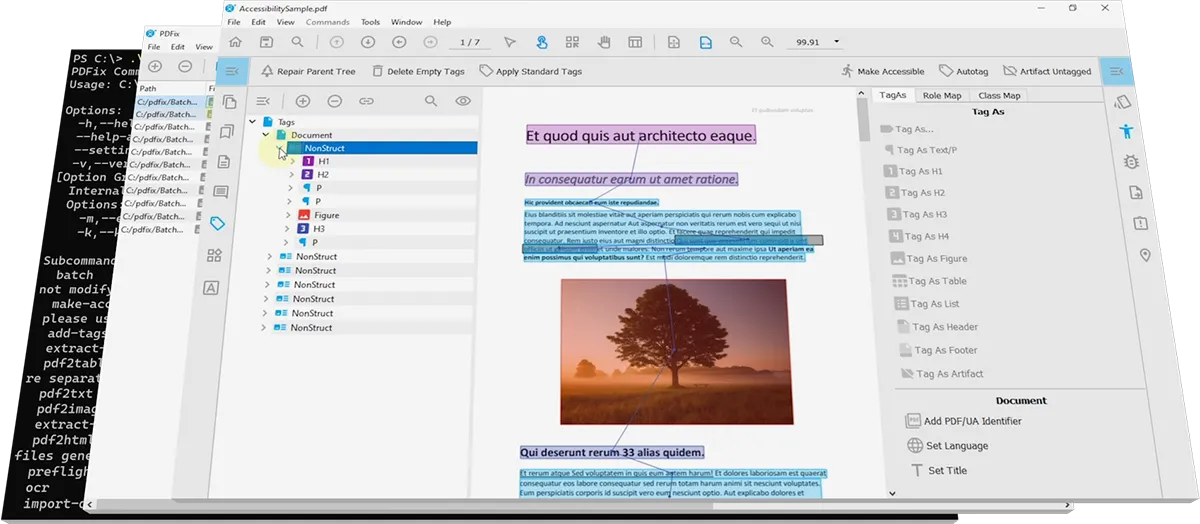Click the add tag plus circle icon
Screen dimensions: 1200x524
tap(303, 101)
